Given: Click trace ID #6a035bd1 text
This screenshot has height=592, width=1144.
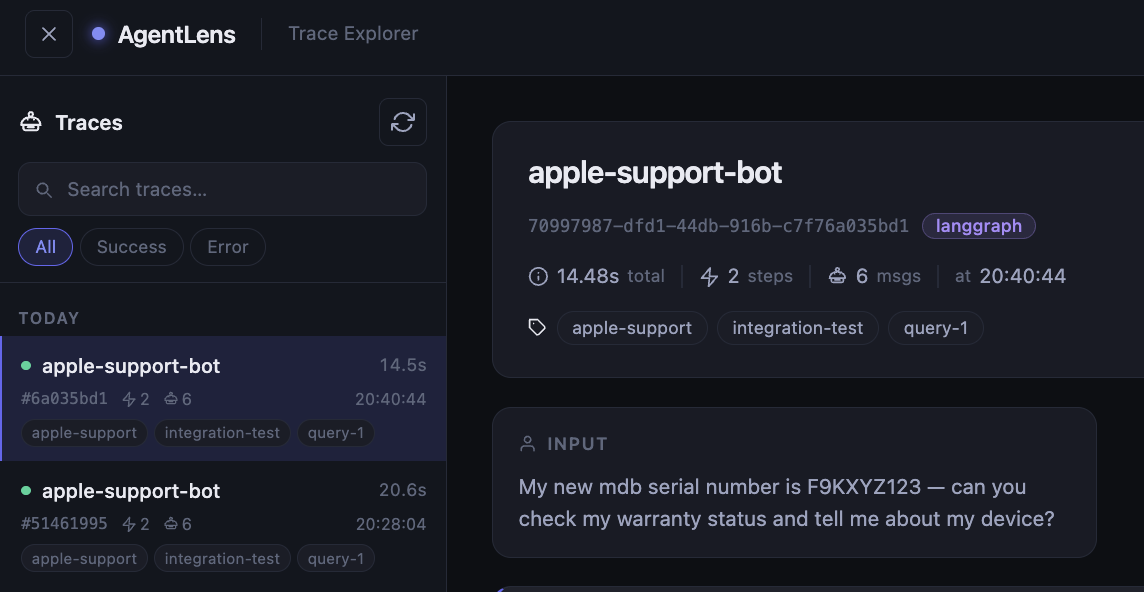Looking at the screenshot, I should [64, 399].
